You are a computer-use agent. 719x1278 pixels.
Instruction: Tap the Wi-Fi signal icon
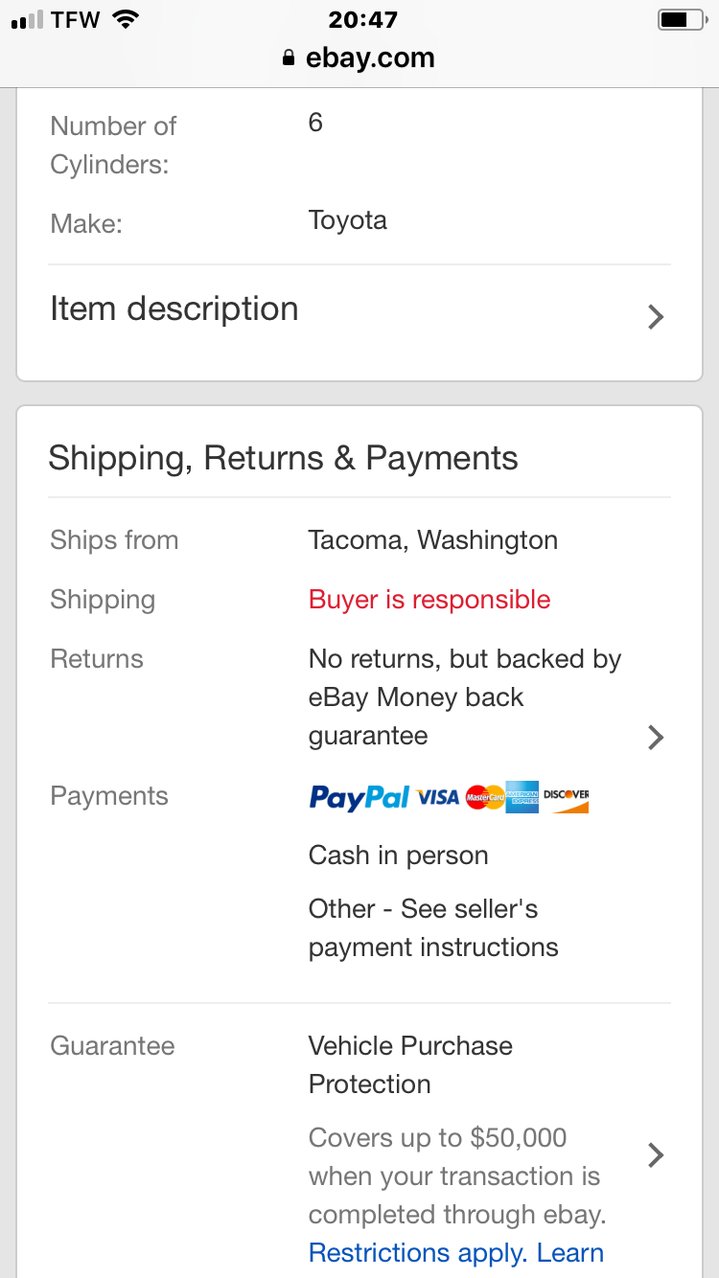[125, 19]
